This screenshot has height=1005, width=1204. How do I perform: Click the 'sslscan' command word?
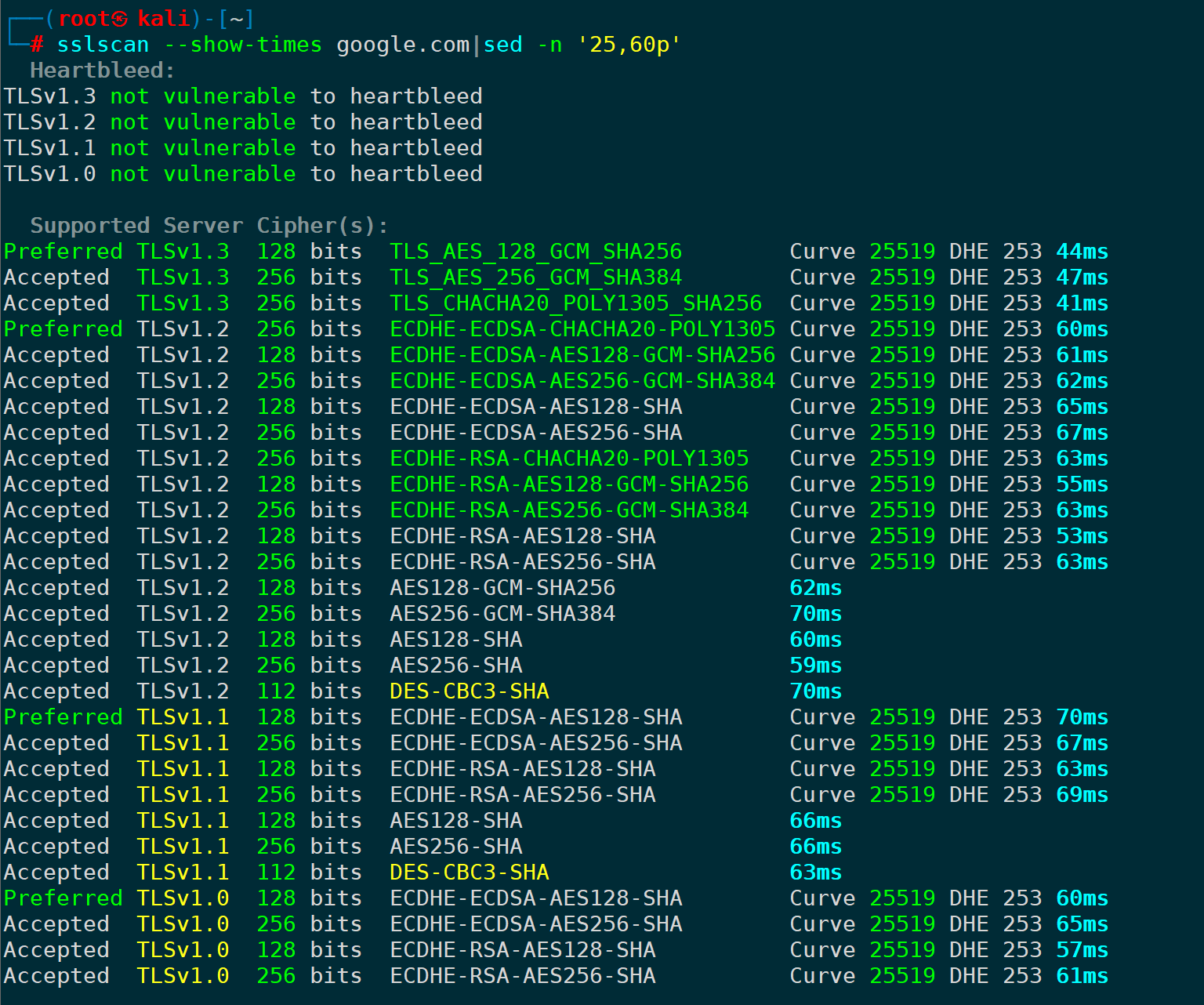[103, 45]
